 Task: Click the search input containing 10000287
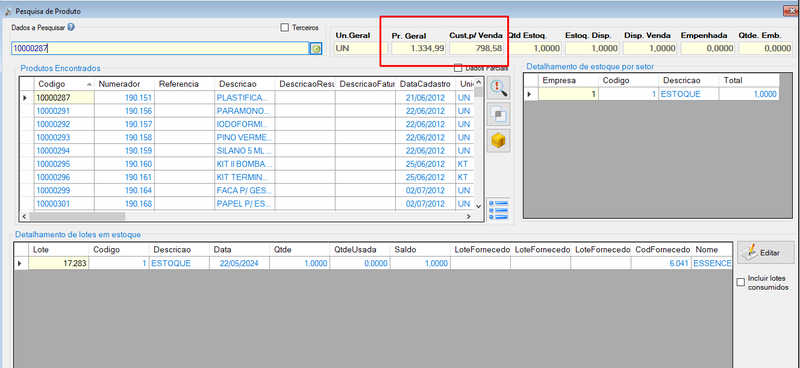click(160, 48)
